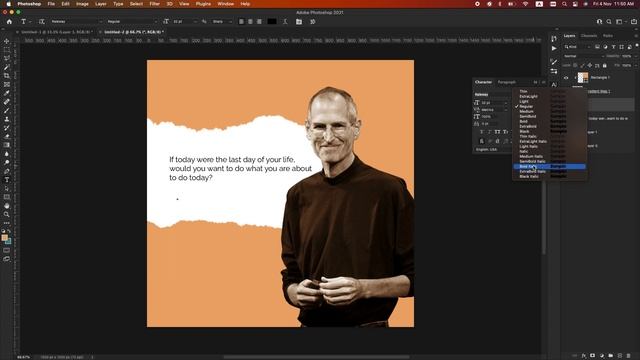Toggle layer filtering on/off switch
This screenshot has width=640, height=360.
(637, 46)
